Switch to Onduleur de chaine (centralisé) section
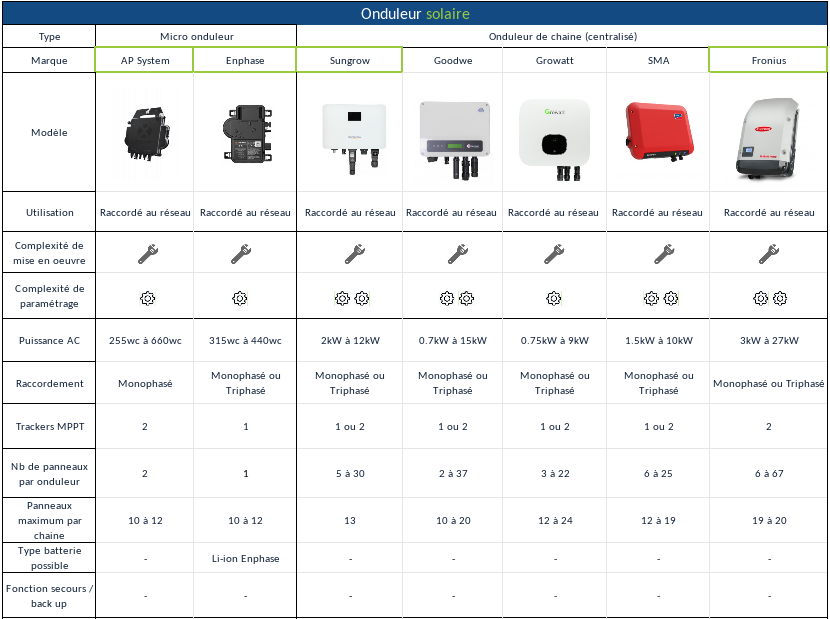830x619 pixels. pyautogui.click(x=563, y=35)
